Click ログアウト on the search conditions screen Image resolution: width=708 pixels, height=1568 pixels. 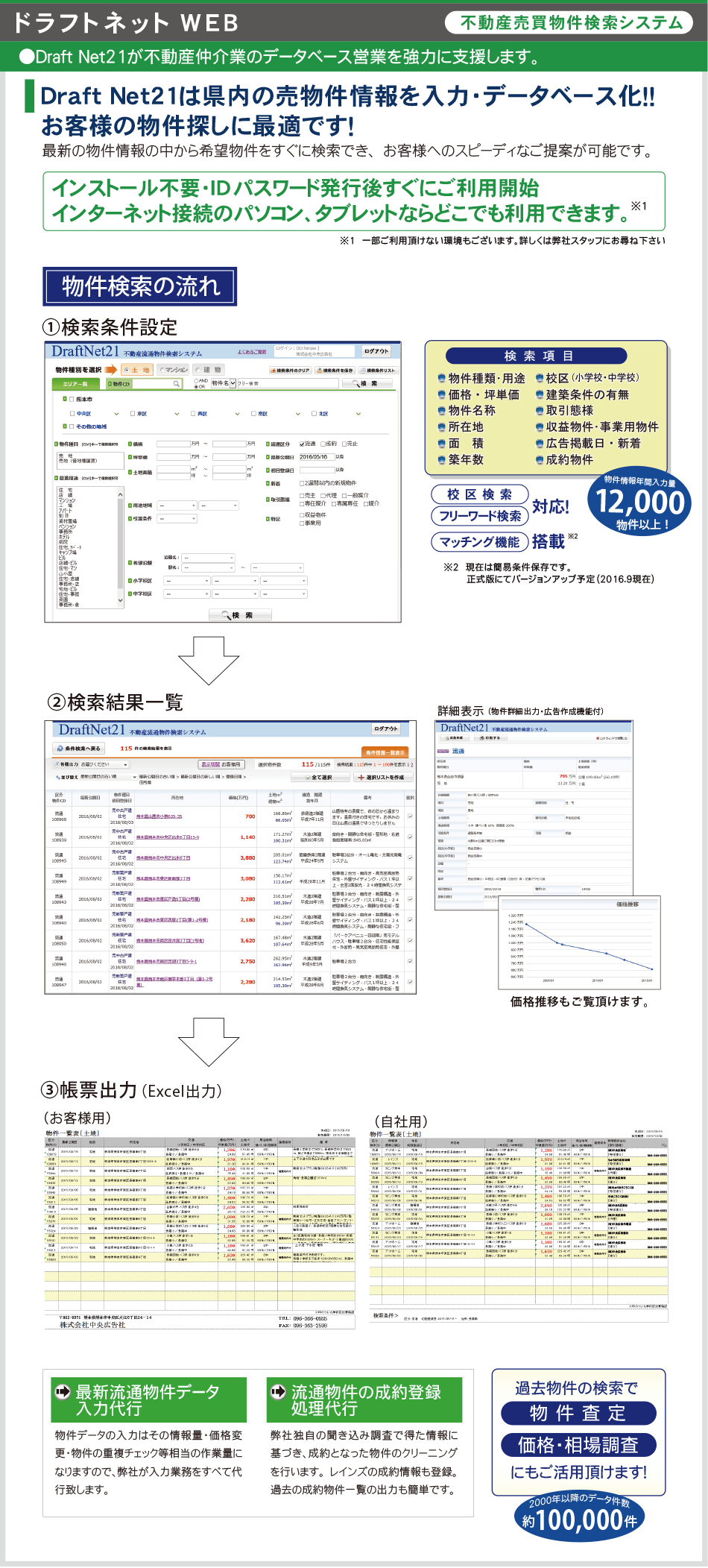[376, 351]
